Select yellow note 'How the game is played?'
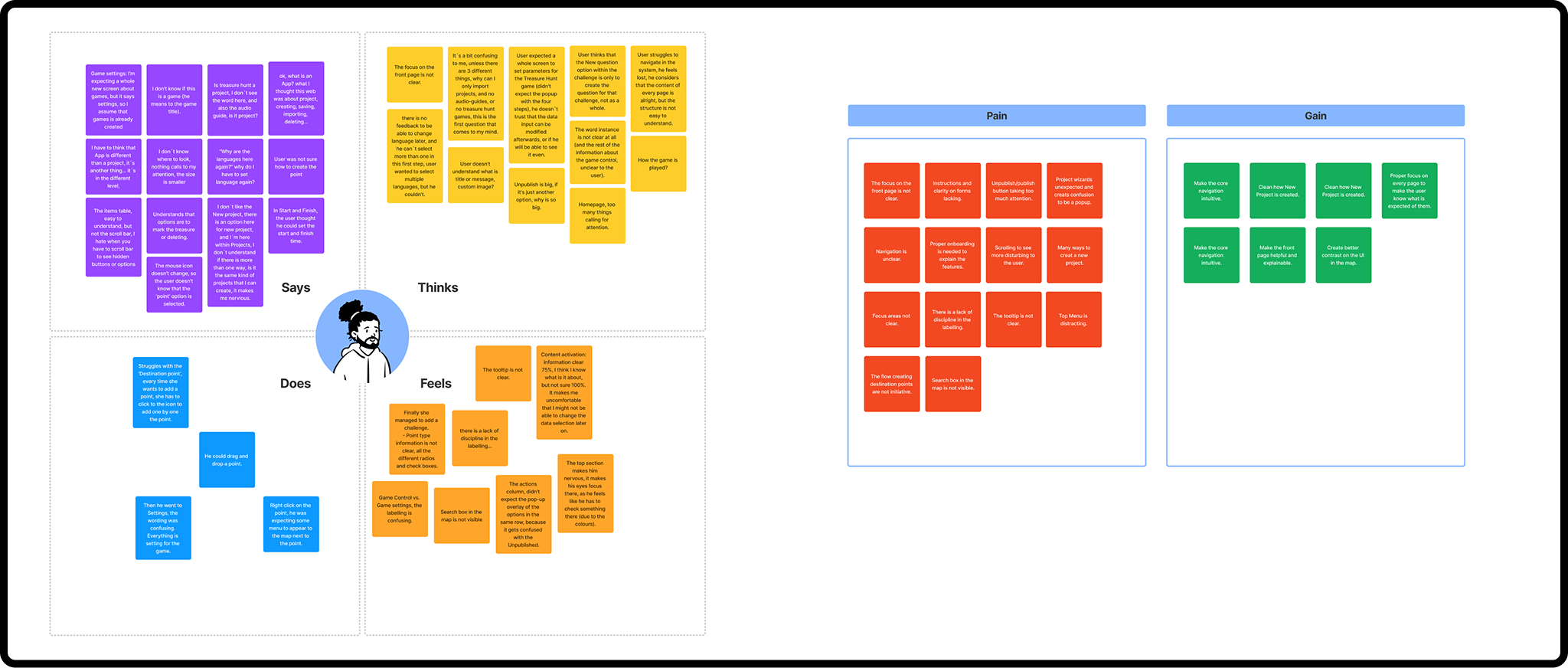Image resolution: width=1568 pixels, height=668 pixels. pyautogui.click(x=658, y=164)
